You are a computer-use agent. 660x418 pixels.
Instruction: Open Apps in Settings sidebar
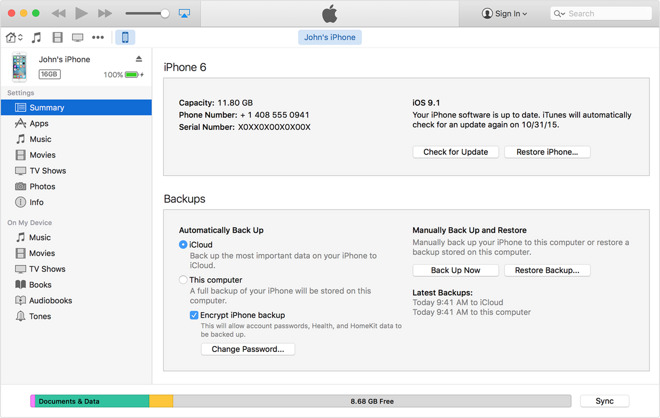pyautogui.click(x=76, y=123)
